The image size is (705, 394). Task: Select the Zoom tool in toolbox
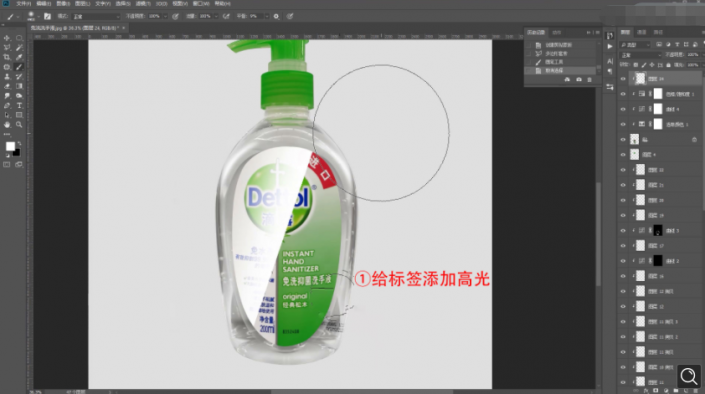(x=19, y=125)
